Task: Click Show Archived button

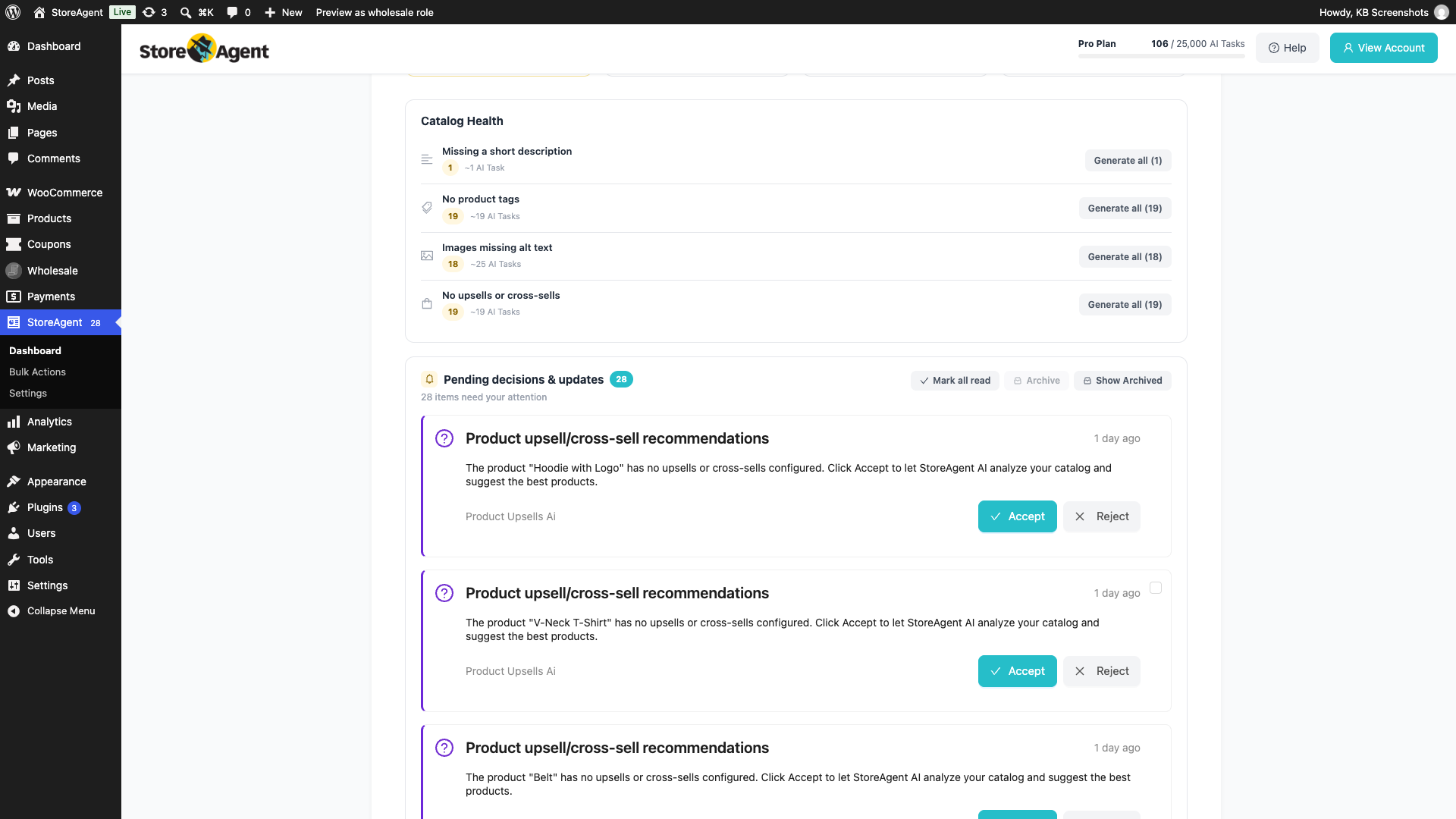Action: 1122,381
